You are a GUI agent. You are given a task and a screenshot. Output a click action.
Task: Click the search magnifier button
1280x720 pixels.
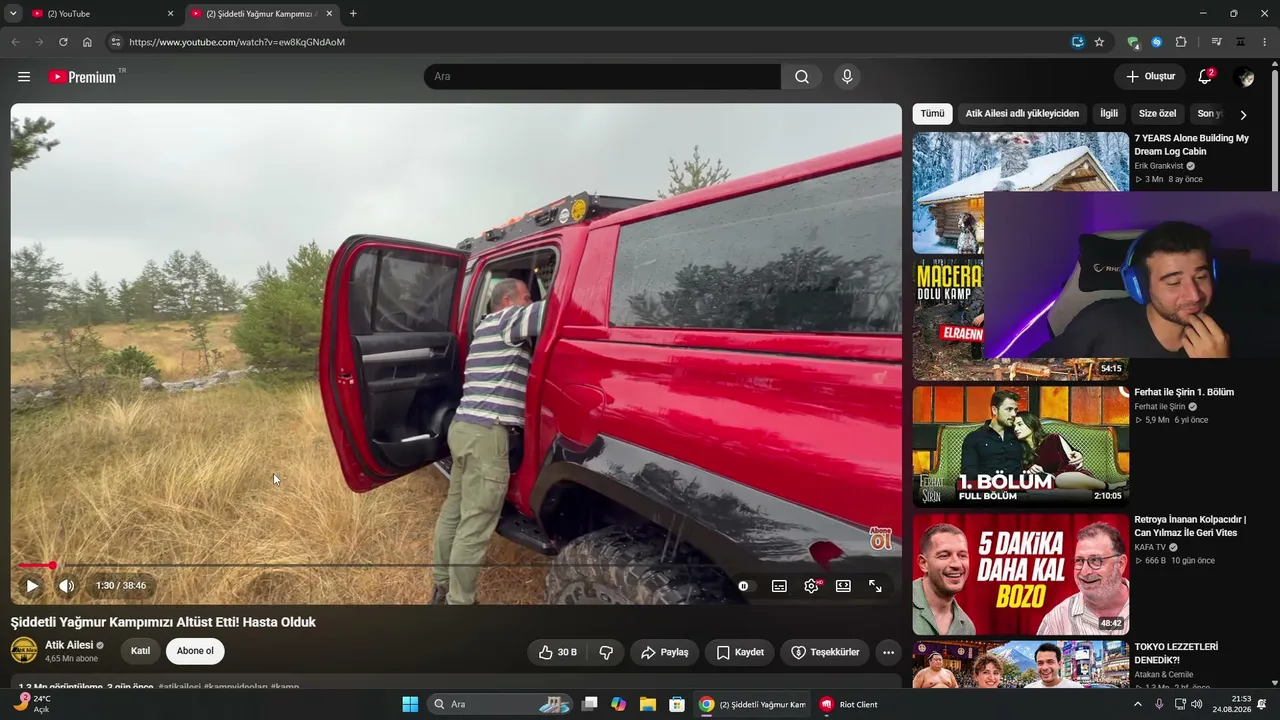802,77
